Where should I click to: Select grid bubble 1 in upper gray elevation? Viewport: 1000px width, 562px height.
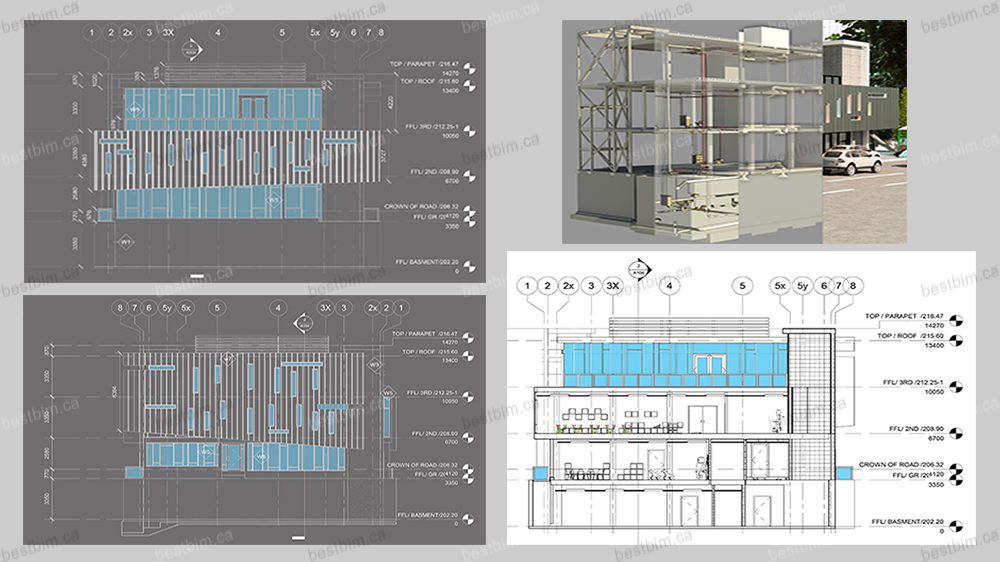[91, 32]
